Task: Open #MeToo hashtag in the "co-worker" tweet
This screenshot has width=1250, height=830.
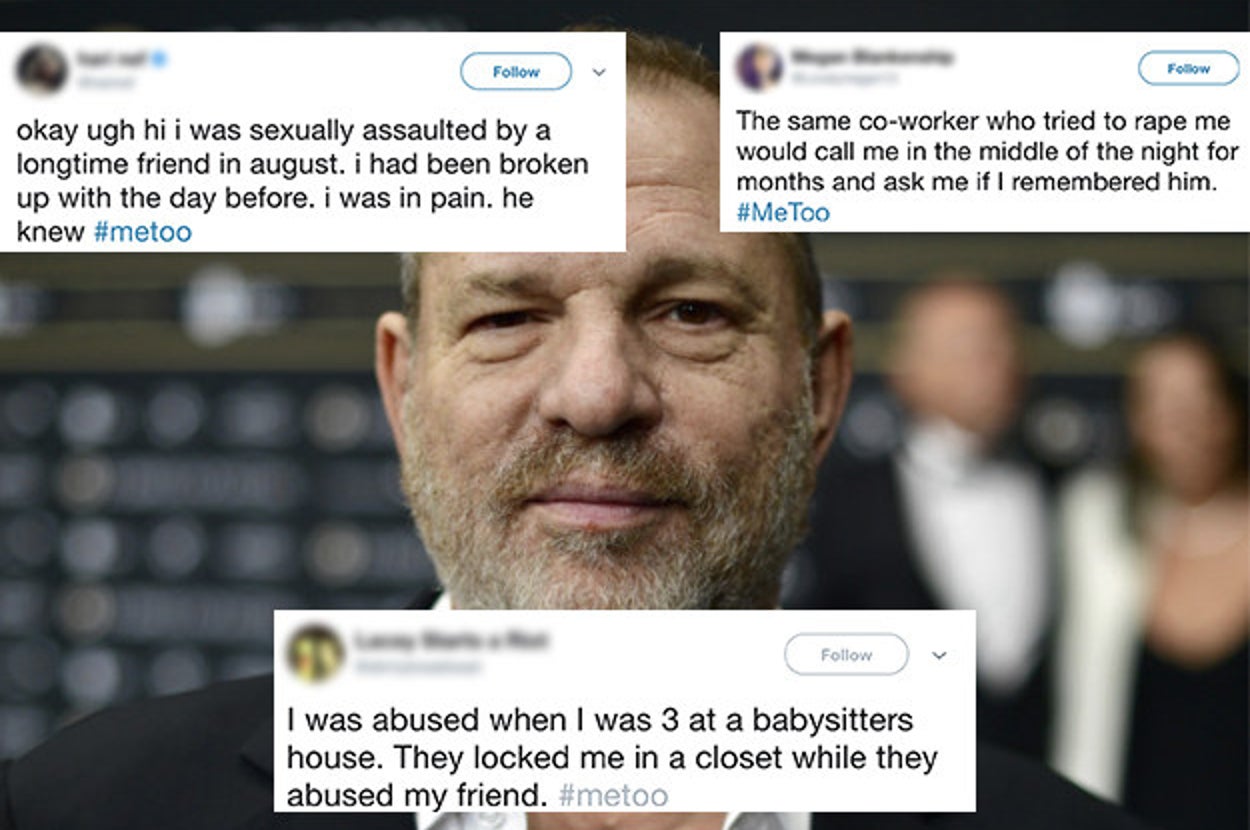Action: click(x=782, y=212)
